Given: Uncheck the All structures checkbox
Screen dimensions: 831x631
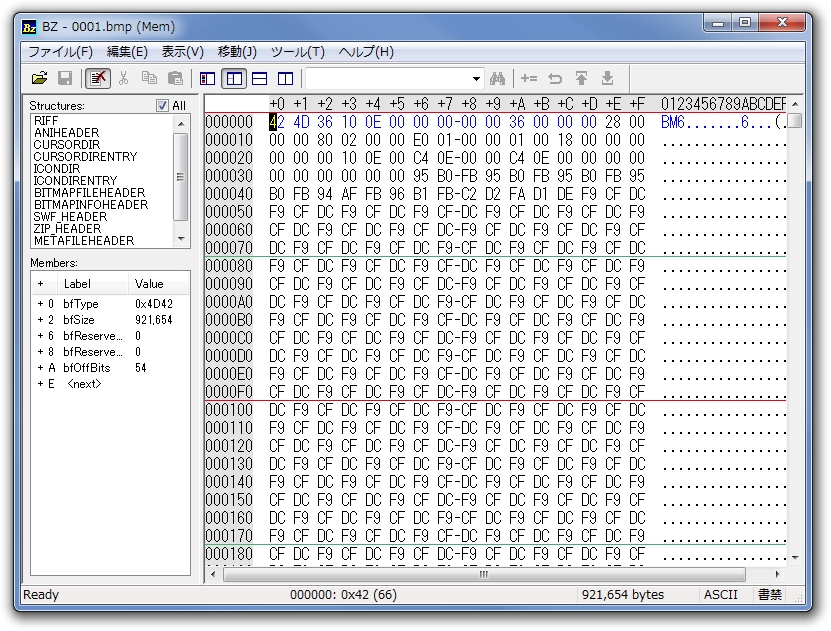Looking at the screenshot, I should 162,105.
